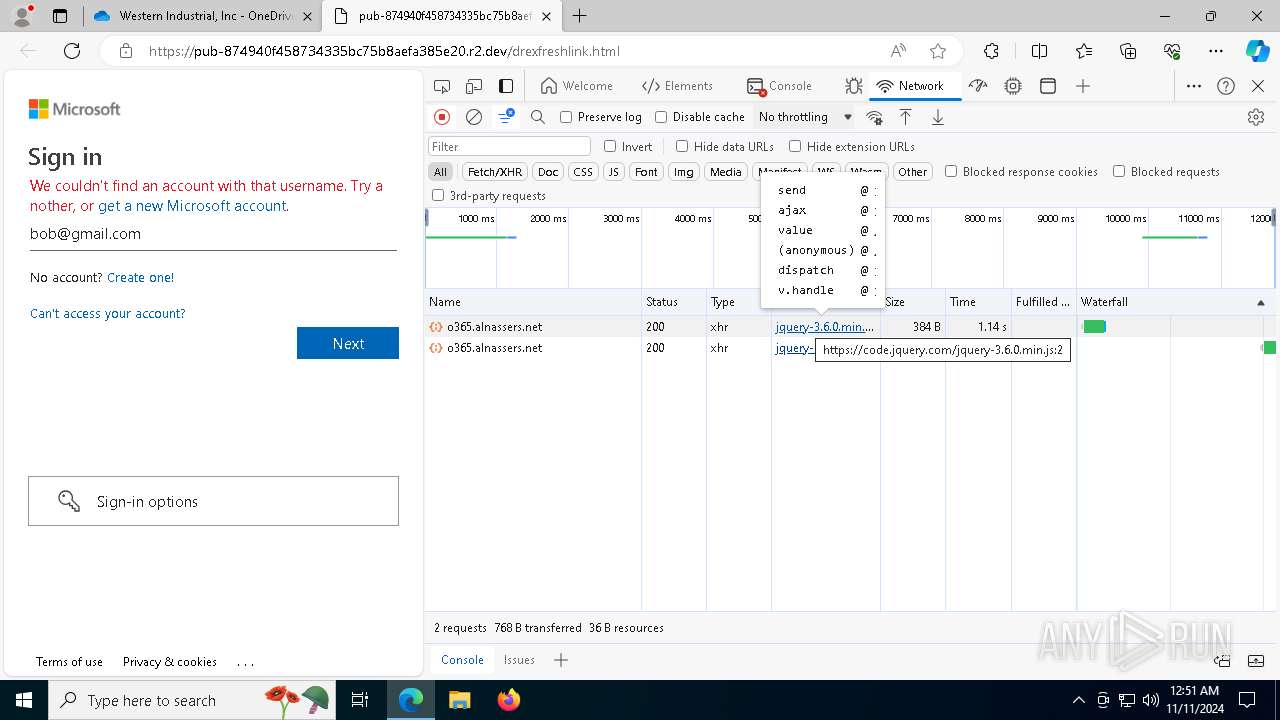Toggle device emulation icon

(x=474, y=86)
